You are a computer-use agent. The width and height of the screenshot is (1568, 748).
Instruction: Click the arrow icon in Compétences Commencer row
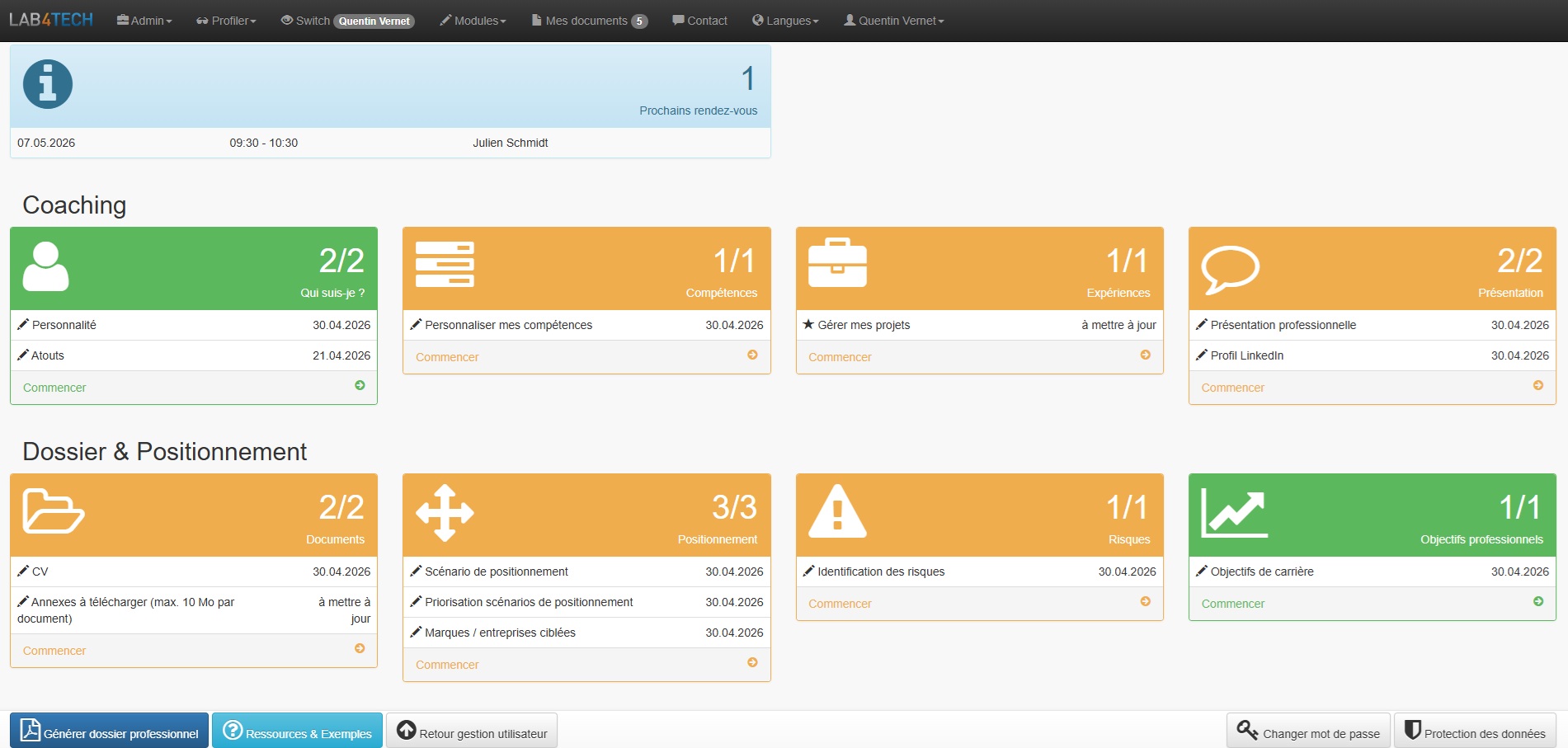pos(752,355)
